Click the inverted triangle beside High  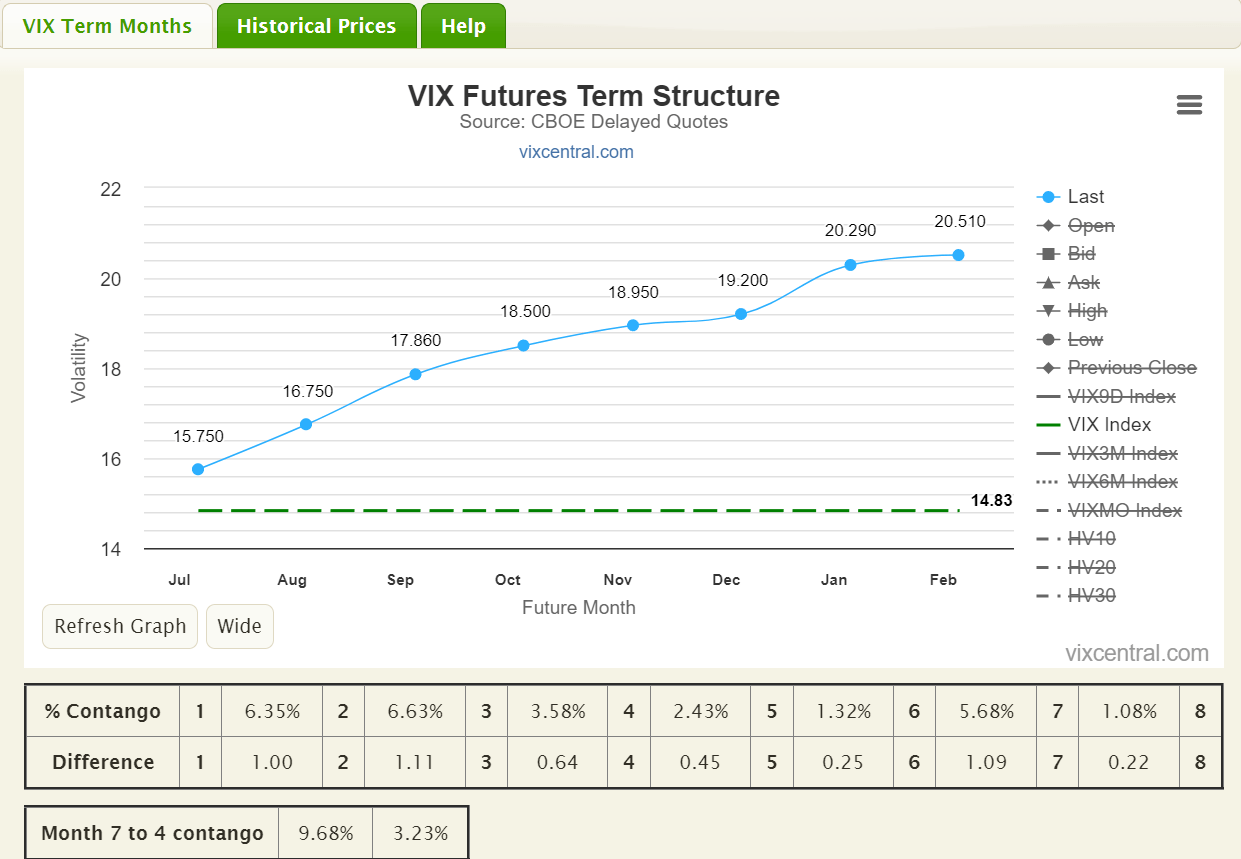click(x=1049, y=310)
